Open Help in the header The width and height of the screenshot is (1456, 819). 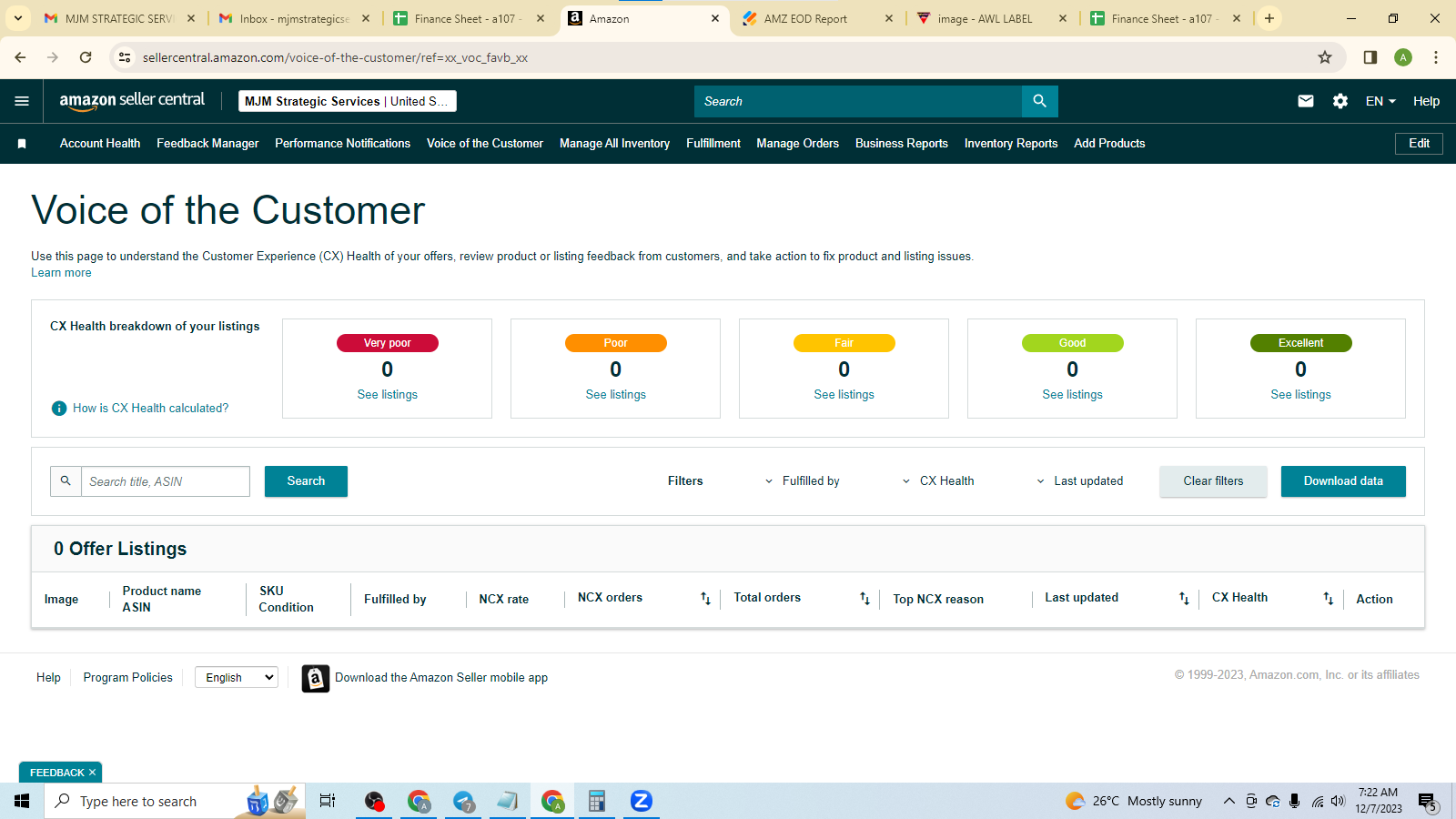click(1426, 101)
